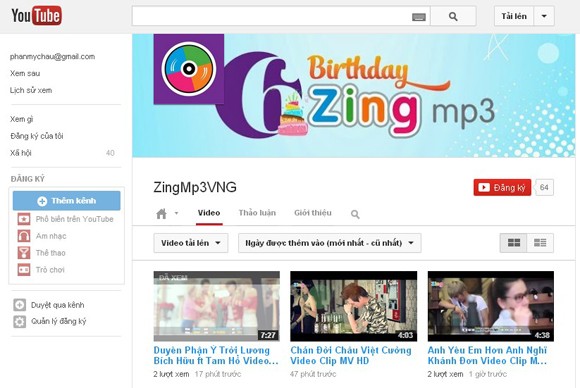Open the Anh Yêu Em Hơn Anh Nghĩ thumbnail
580x388 pixels.
(491, 306)
